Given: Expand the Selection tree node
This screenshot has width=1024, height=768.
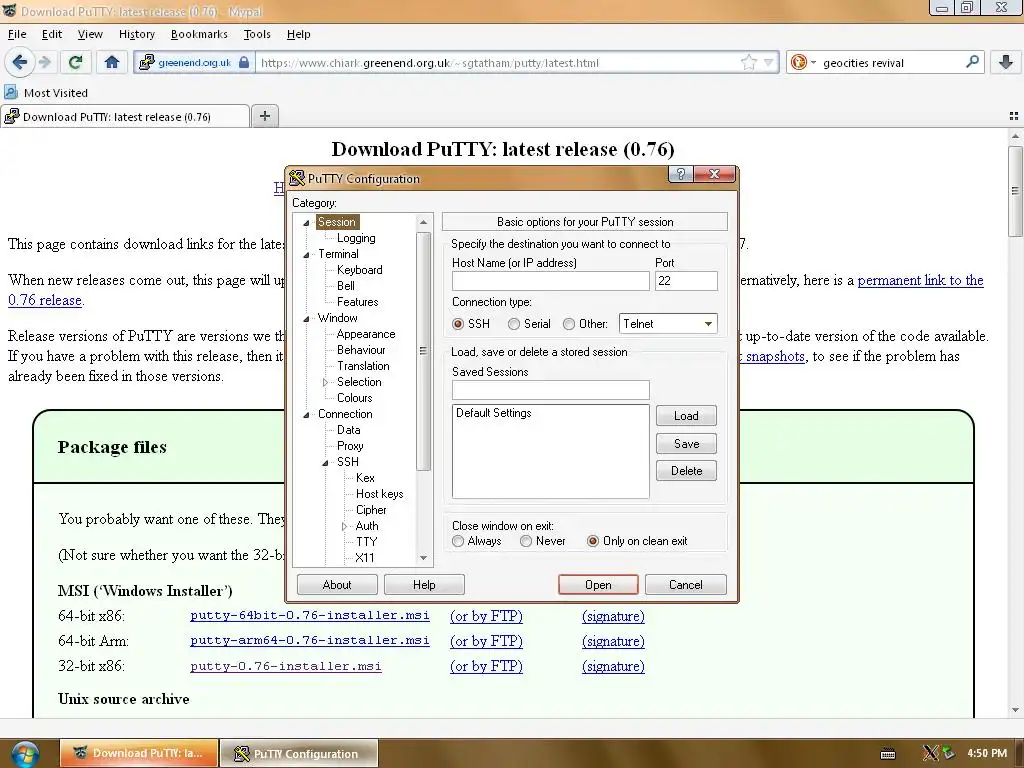Looking at the screenshot, I should pos(325,382).
